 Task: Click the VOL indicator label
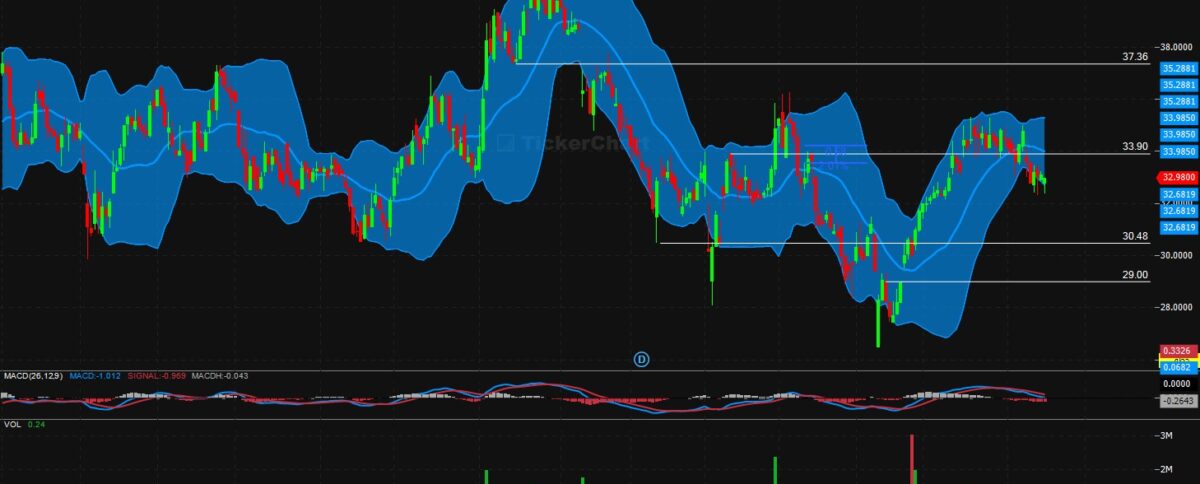pyautogui.click(x=12, y=425)
